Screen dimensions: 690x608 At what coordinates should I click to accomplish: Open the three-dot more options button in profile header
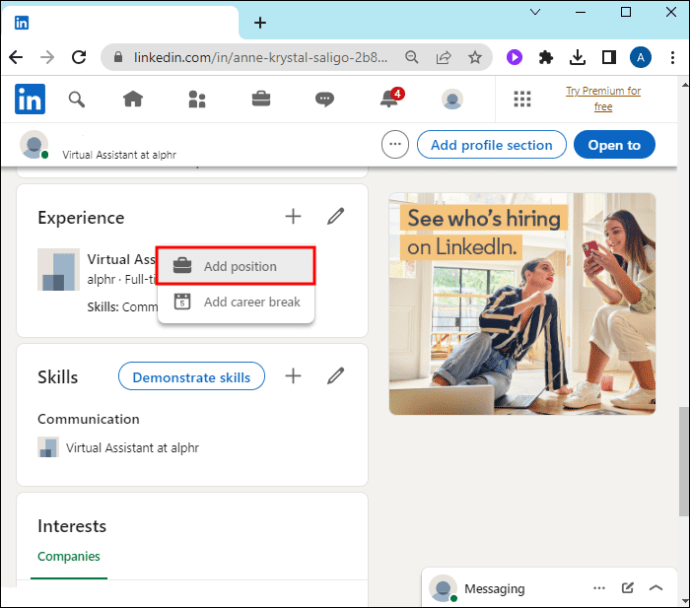pyautogui.click(x=395, y=144)
